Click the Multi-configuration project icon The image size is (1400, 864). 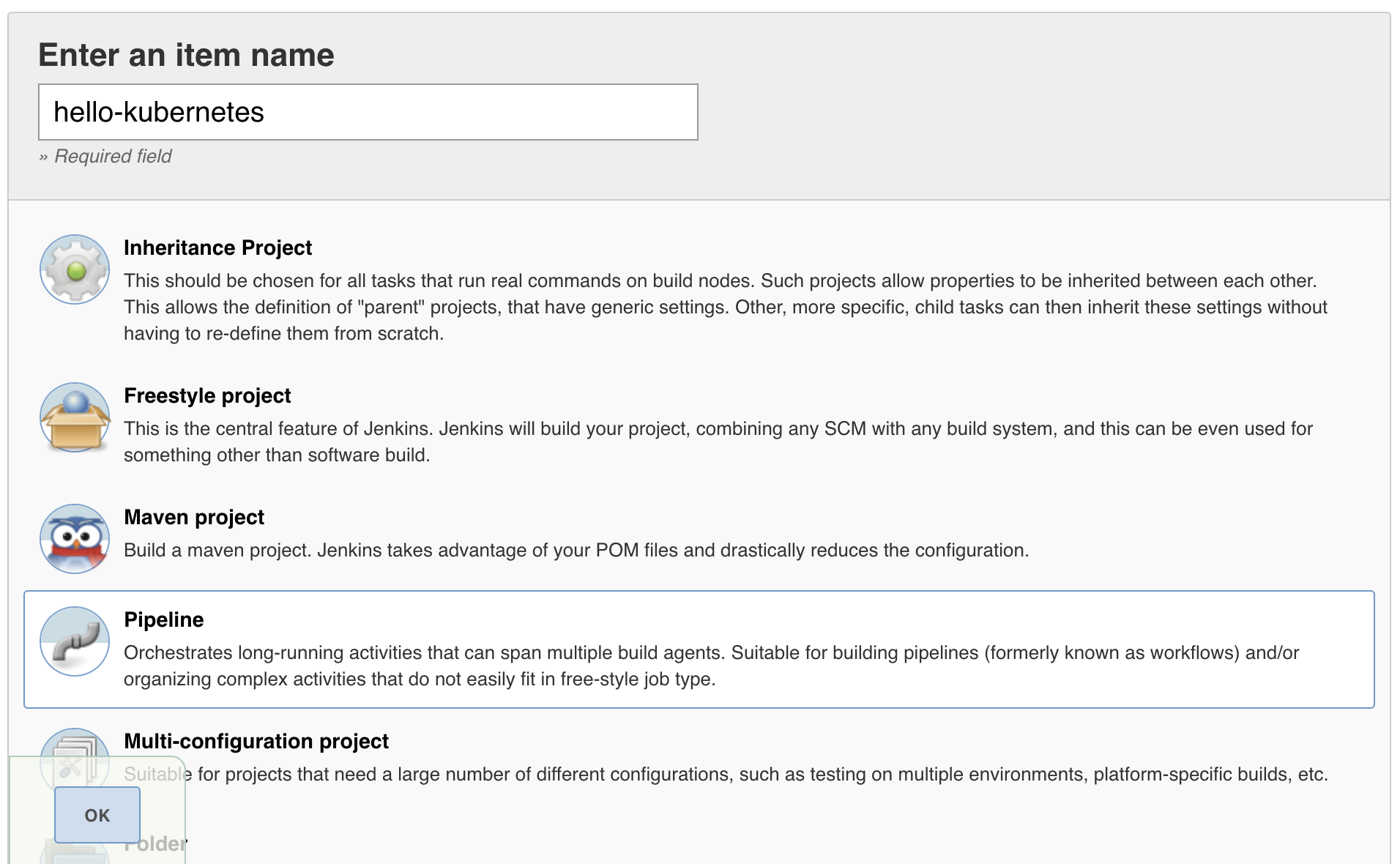click(x=75, y=761)
